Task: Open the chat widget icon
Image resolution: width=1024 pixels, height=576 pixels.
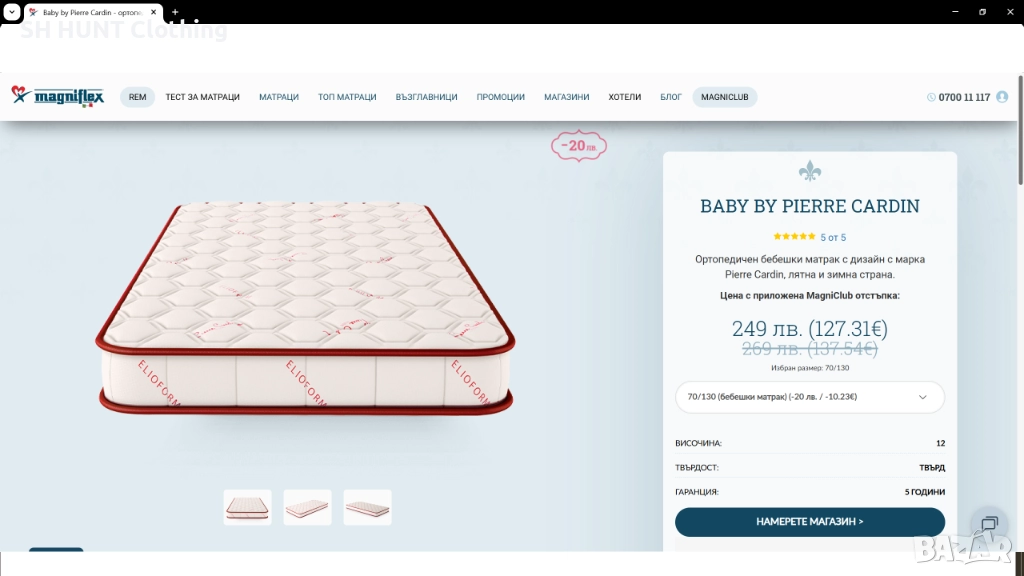Action: point(989,523)
